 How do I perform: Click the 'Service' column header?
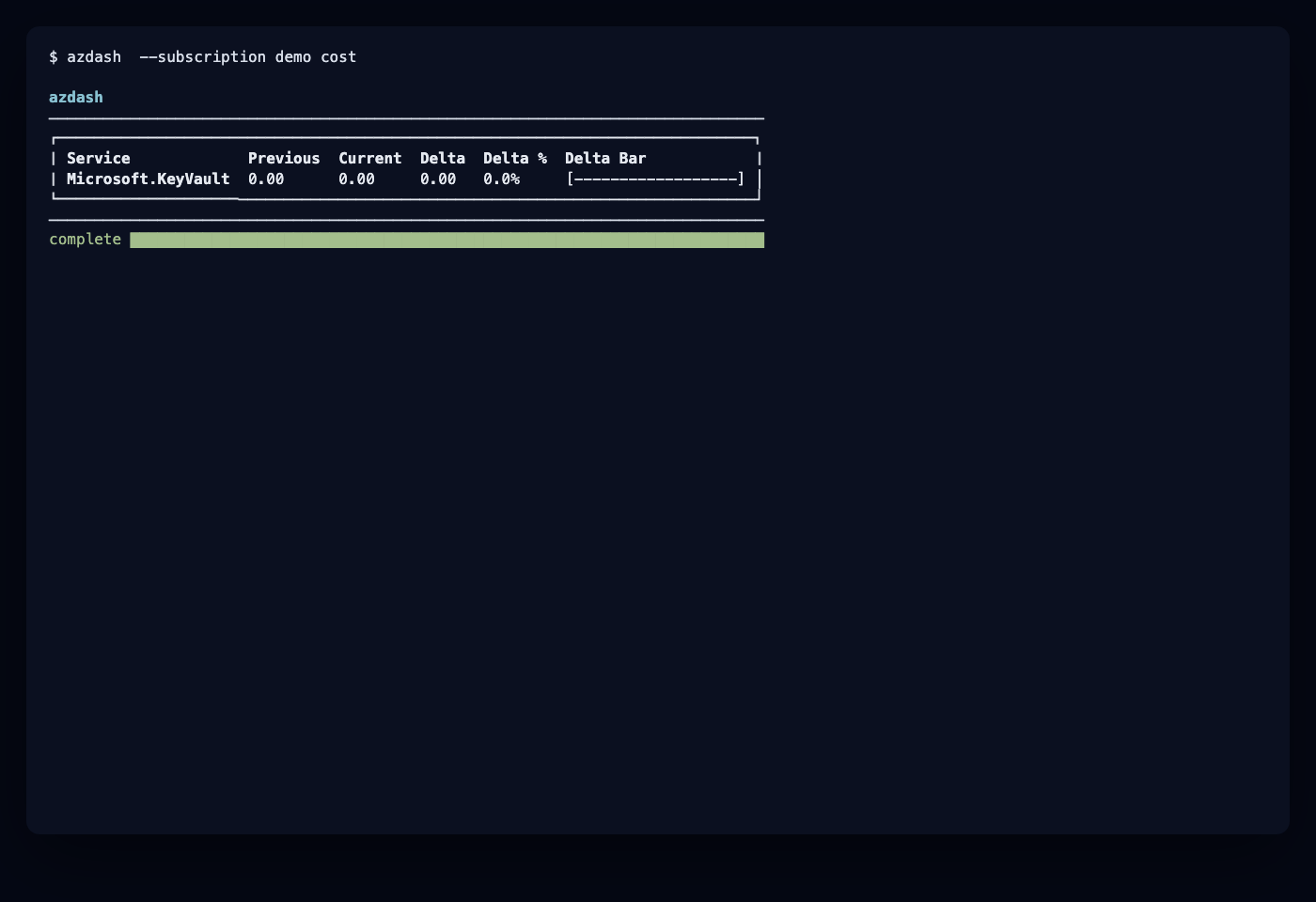click(x=99, y=159)
